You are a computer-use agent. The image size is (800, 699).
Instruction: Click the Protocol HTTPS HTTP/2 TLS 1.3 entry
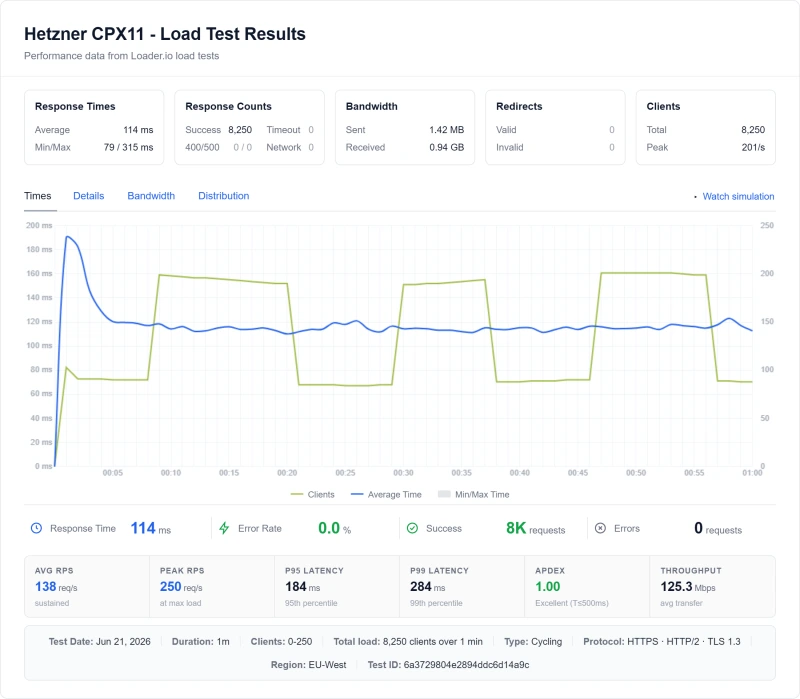pos(662,641)
